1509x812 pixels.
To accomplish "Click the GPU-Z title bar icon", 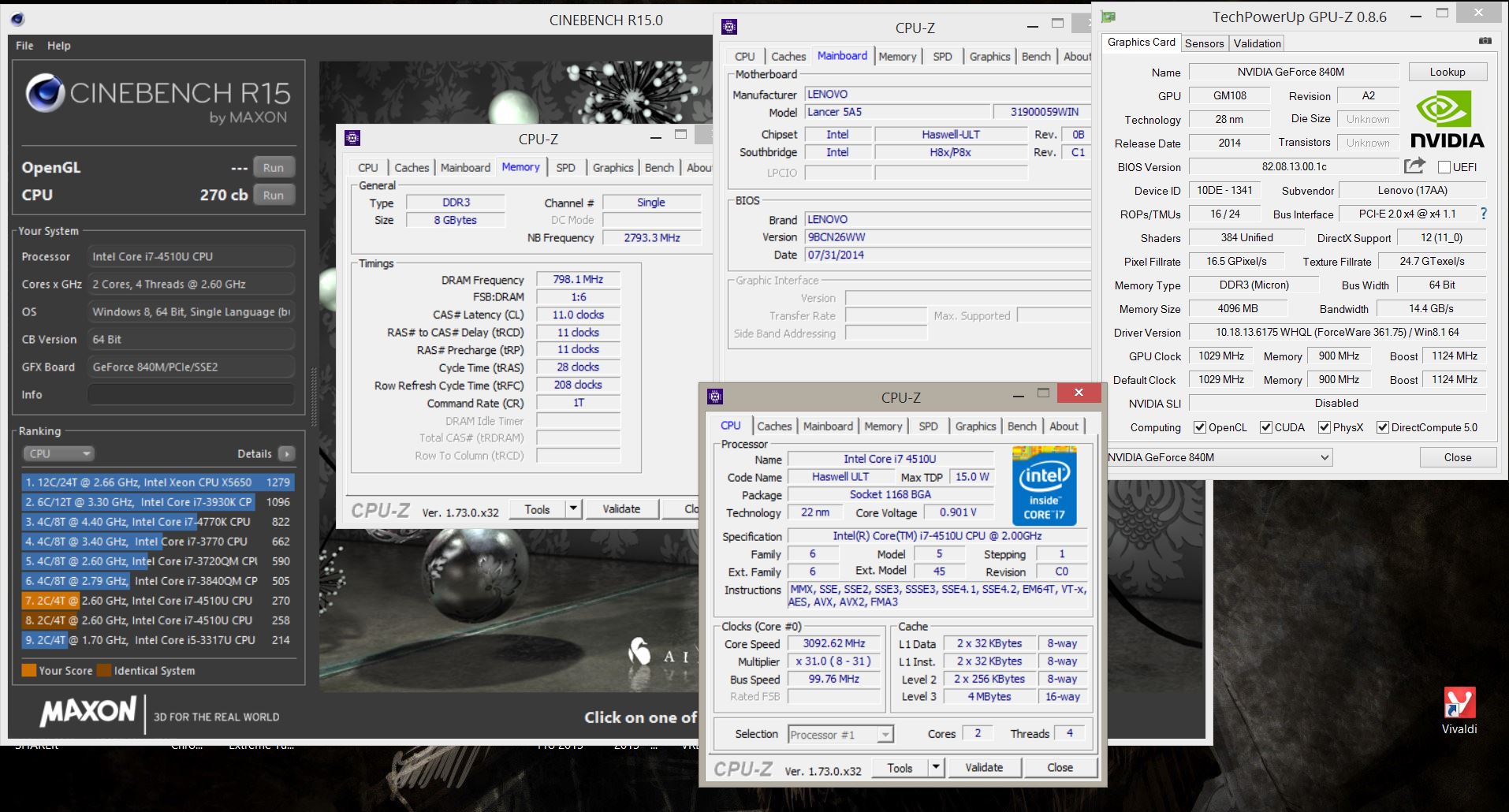I will (1109, 17).
